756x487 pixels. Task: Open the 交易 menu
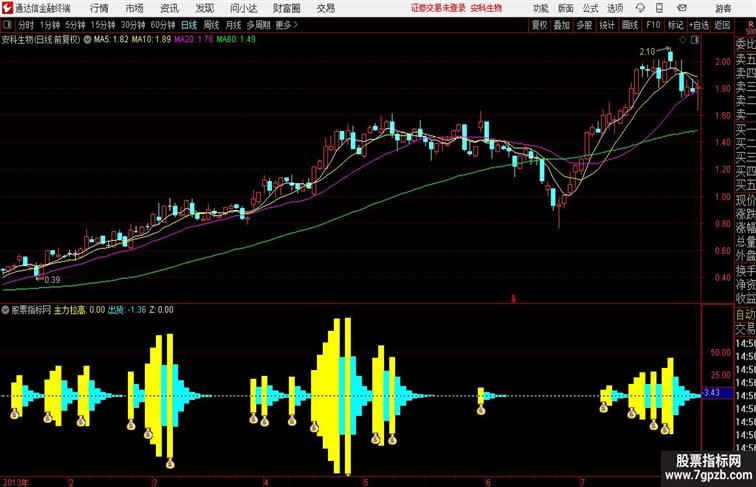[x=325, y=8]
